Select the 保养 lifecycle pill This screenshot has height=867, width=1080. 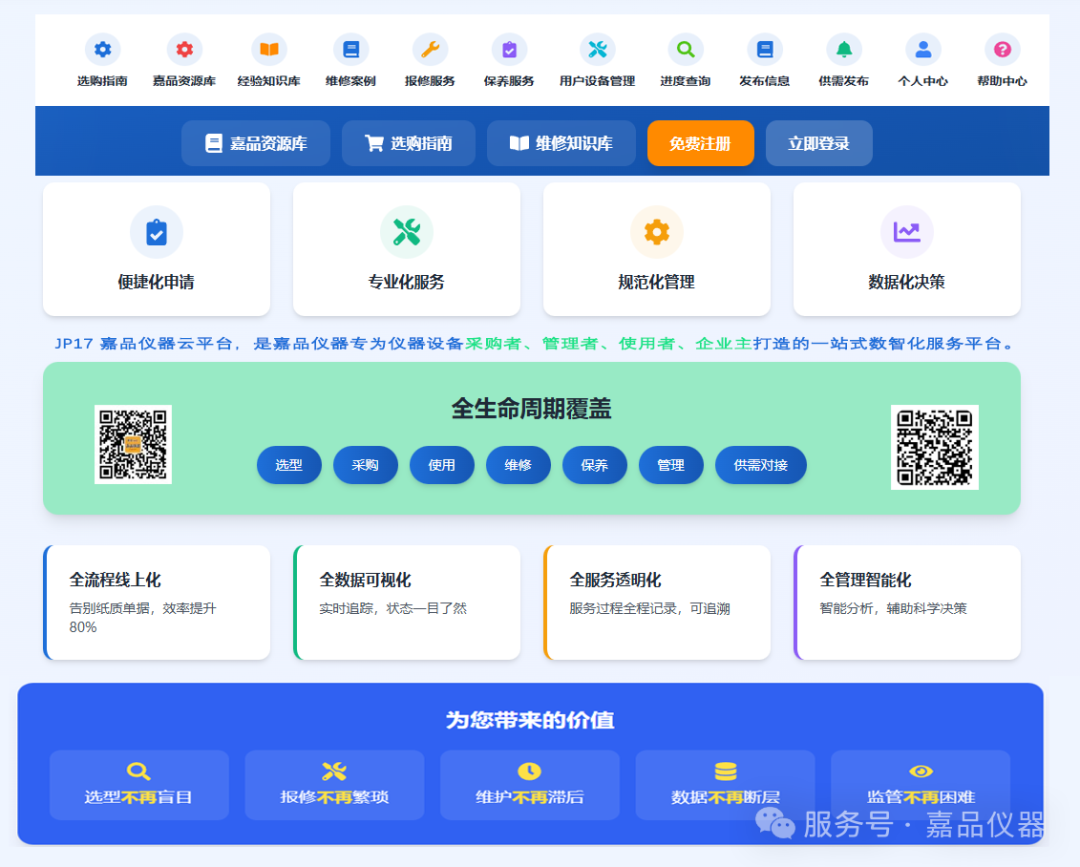click(x=594, y=465)
